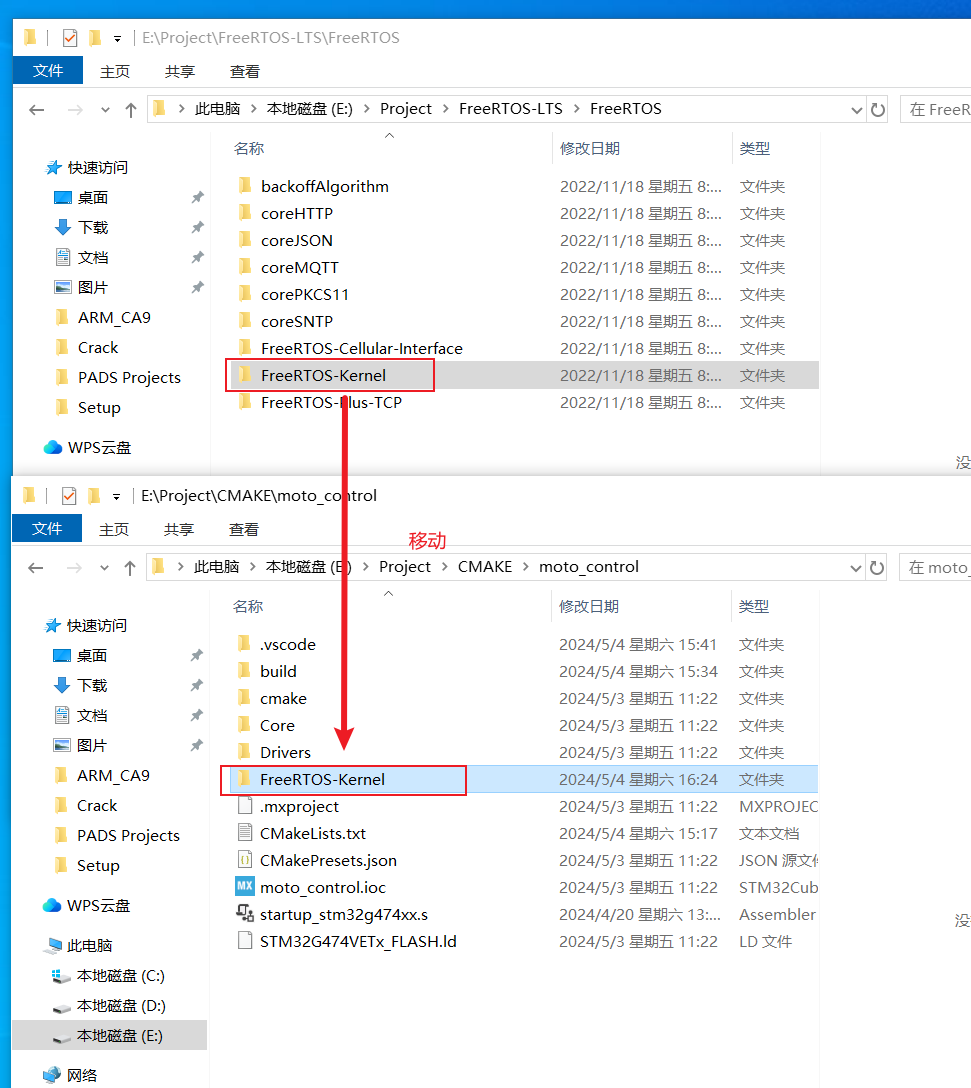
Task: Select the CMakePresets.json JSON file icon
Action: point(247,859)
